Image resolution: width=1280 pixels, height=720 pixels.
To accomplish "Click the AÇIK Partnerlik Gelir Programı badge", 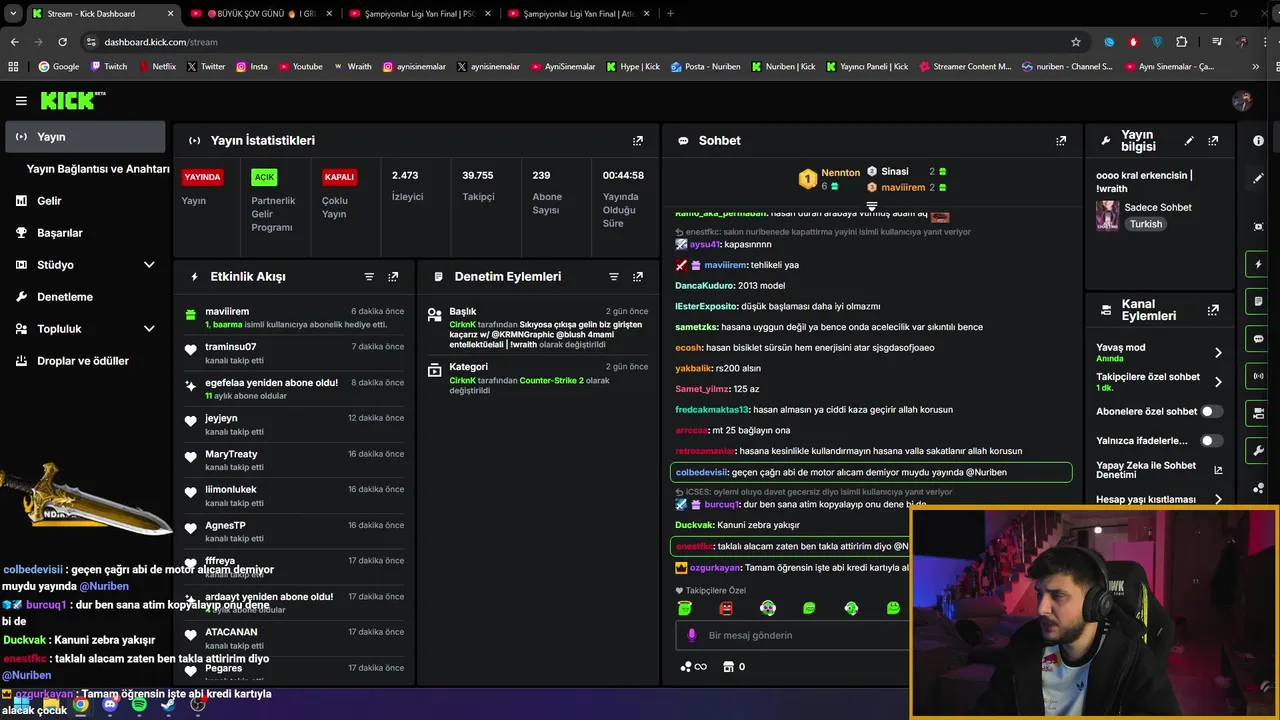I will (x=264, y=177).
